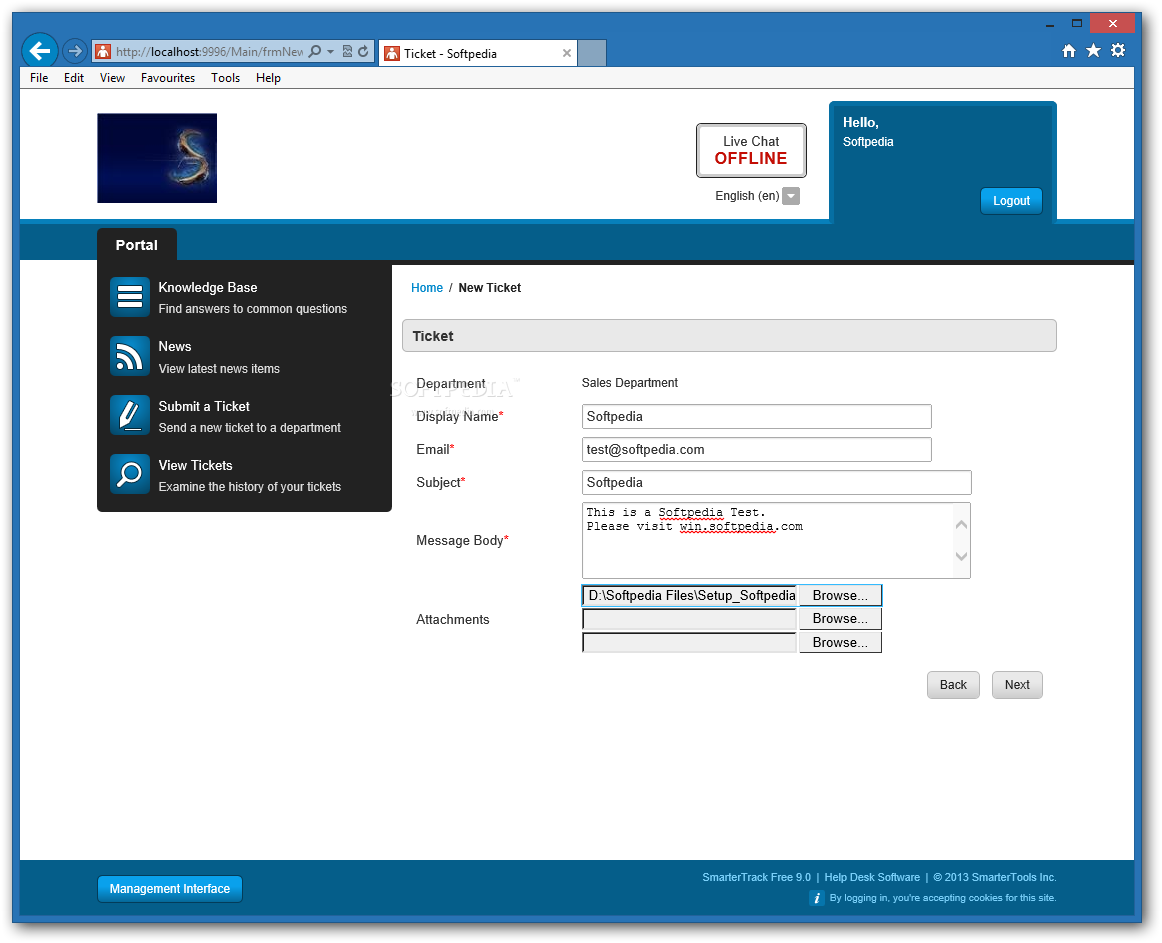Open the View menu
Viewport: 1162px width, 943px height.
[113, 78]
